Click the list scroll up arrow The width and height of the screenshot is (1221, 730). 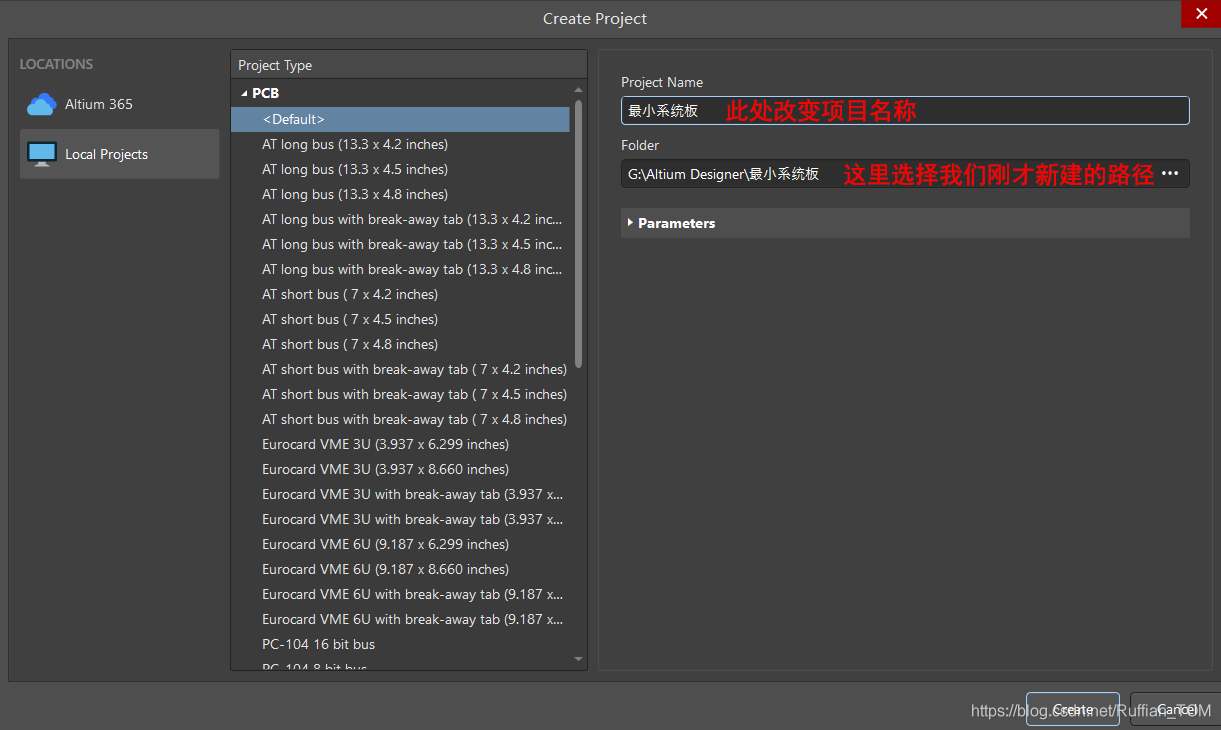tap(578, 90)
